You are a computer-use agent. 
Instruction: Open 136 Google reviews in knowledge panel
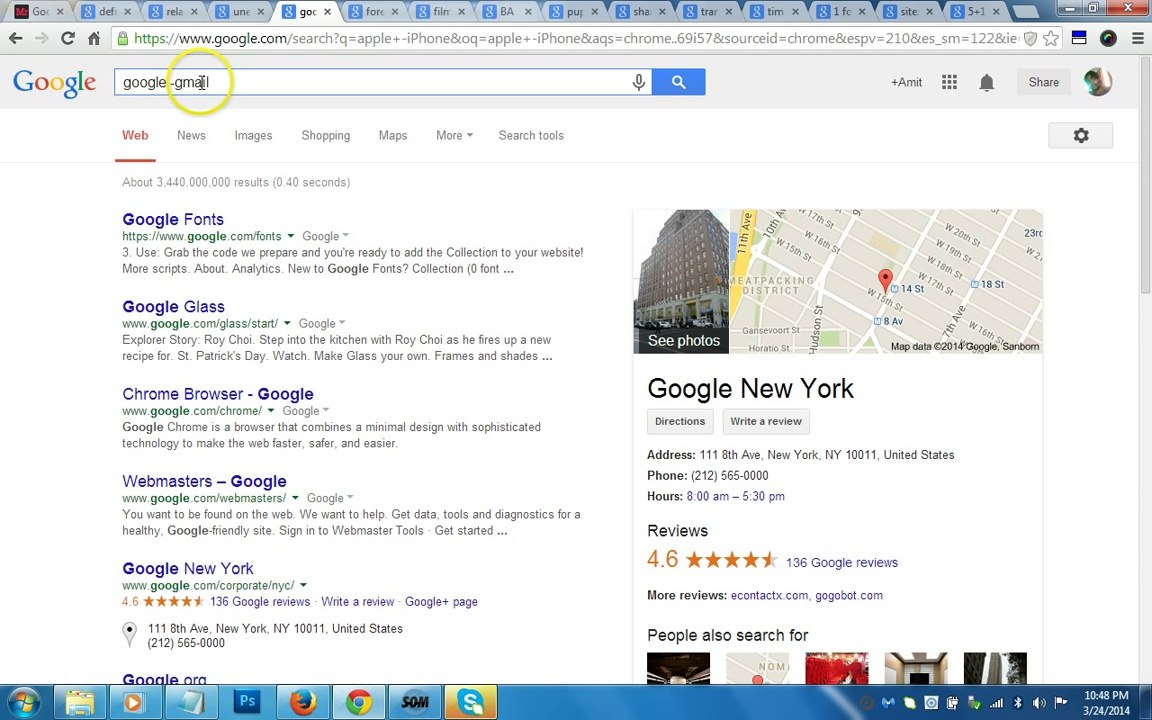[842, 563]
